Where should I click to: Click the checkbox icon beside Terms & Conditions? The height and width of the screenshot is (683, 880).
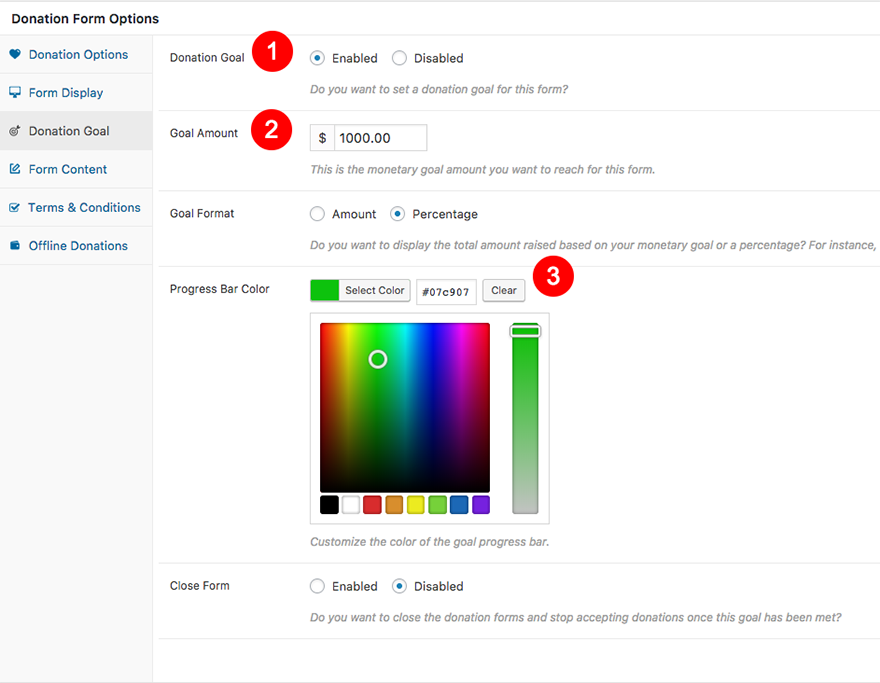[x=15, y=208]
